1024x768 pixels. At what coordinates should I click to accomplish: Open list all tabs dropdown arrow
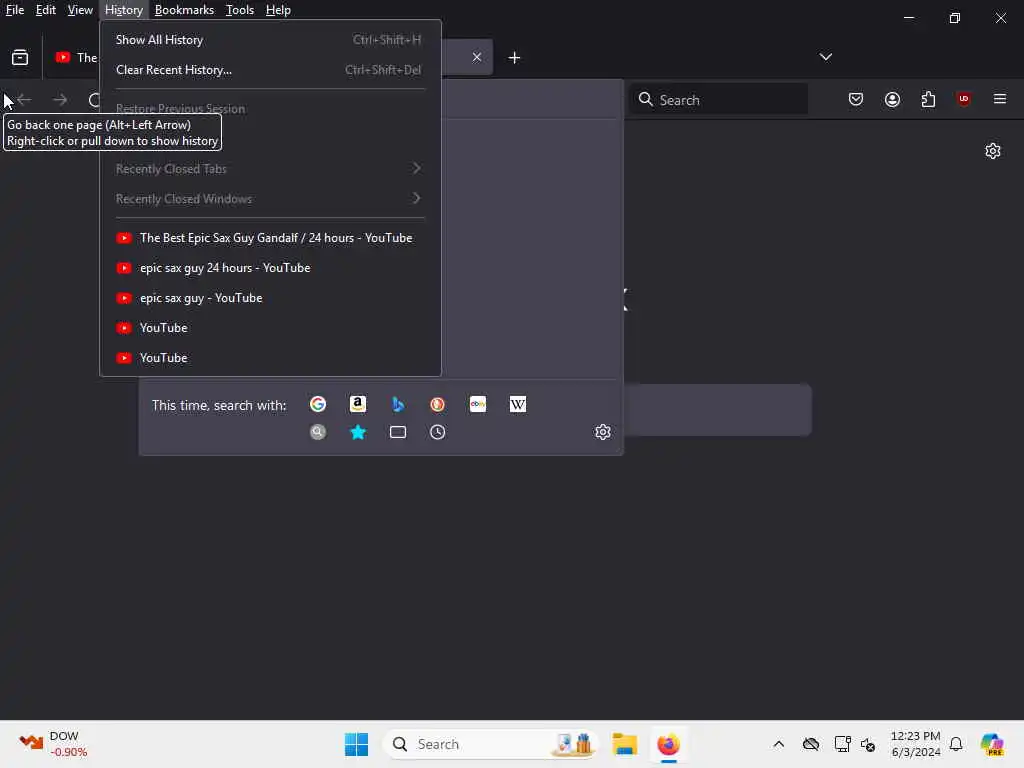coord(825,57)
